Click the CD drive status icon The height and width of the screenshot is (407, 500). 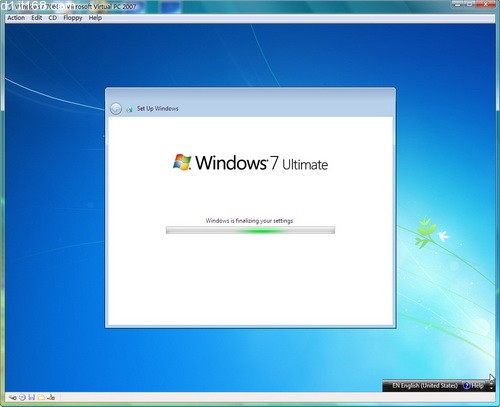click(22, 397)
